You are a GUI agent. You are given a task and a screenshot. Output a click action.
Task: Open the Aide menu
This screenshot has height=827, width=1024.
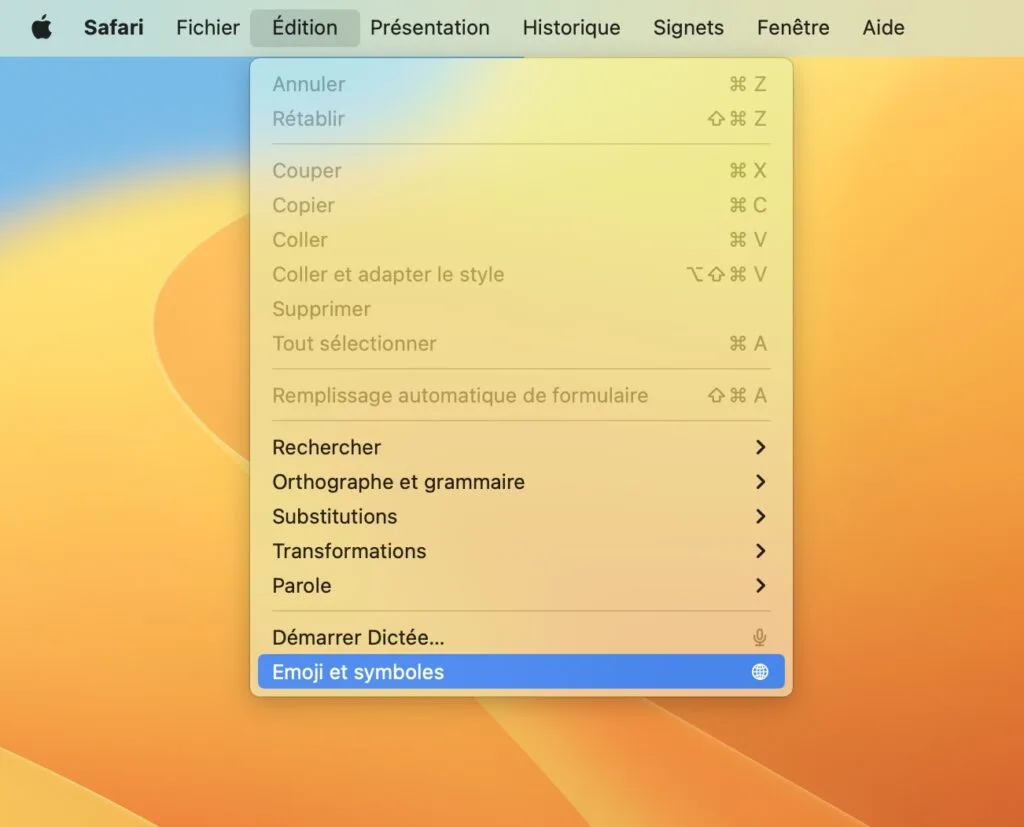click(884, 27)
